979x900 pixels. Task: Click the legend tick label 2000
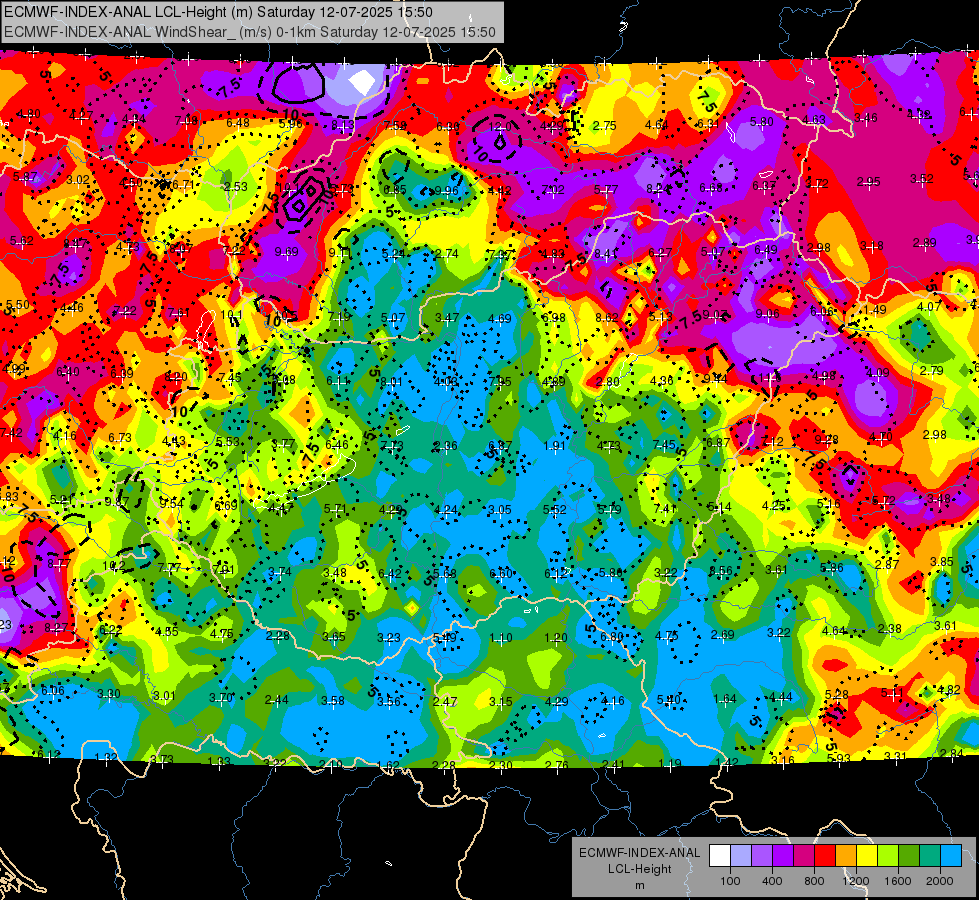(940, 881)
